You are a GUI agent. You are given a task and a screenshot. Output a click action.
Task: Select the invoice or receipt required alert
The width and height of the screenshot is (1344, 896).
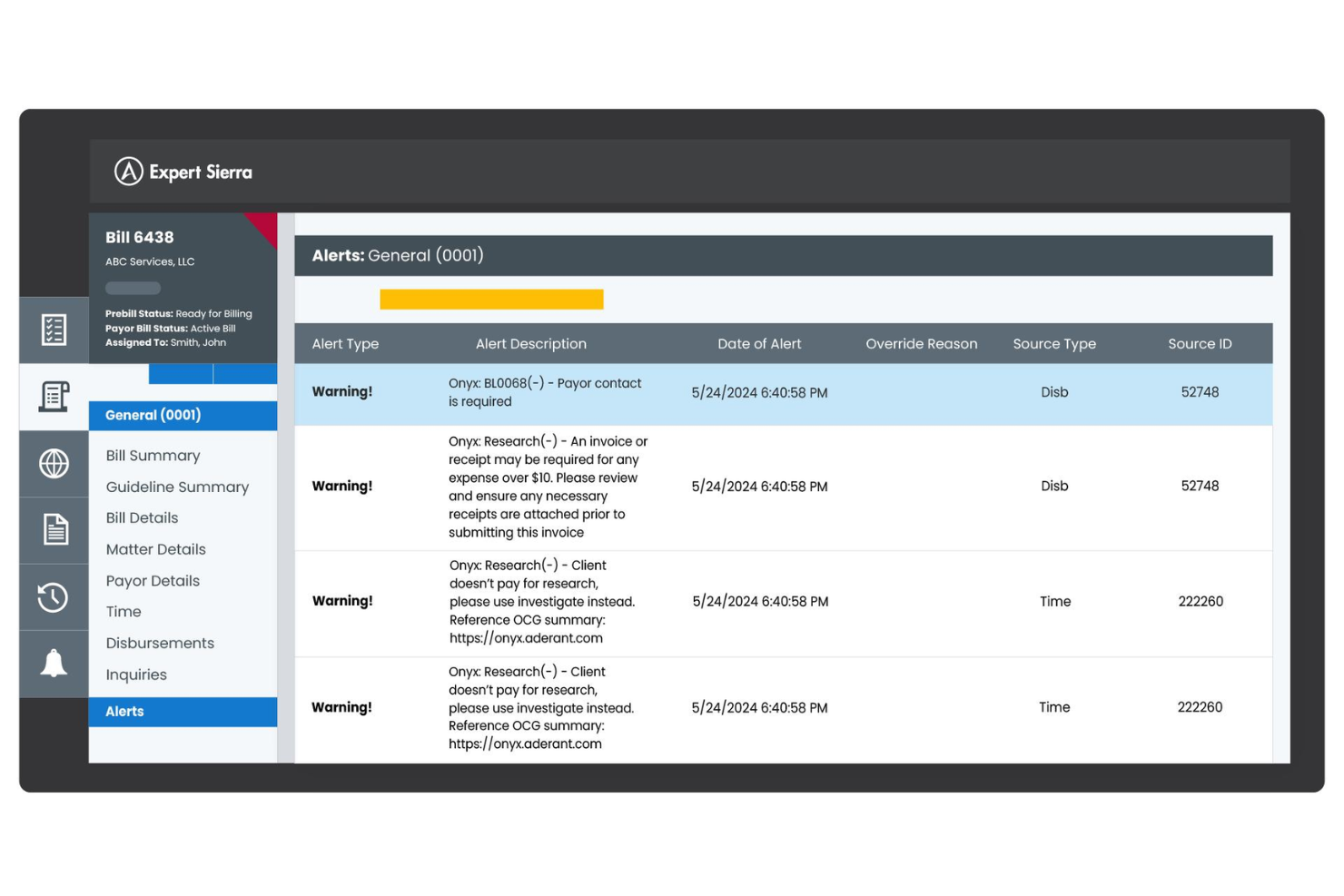pos(783,487)
